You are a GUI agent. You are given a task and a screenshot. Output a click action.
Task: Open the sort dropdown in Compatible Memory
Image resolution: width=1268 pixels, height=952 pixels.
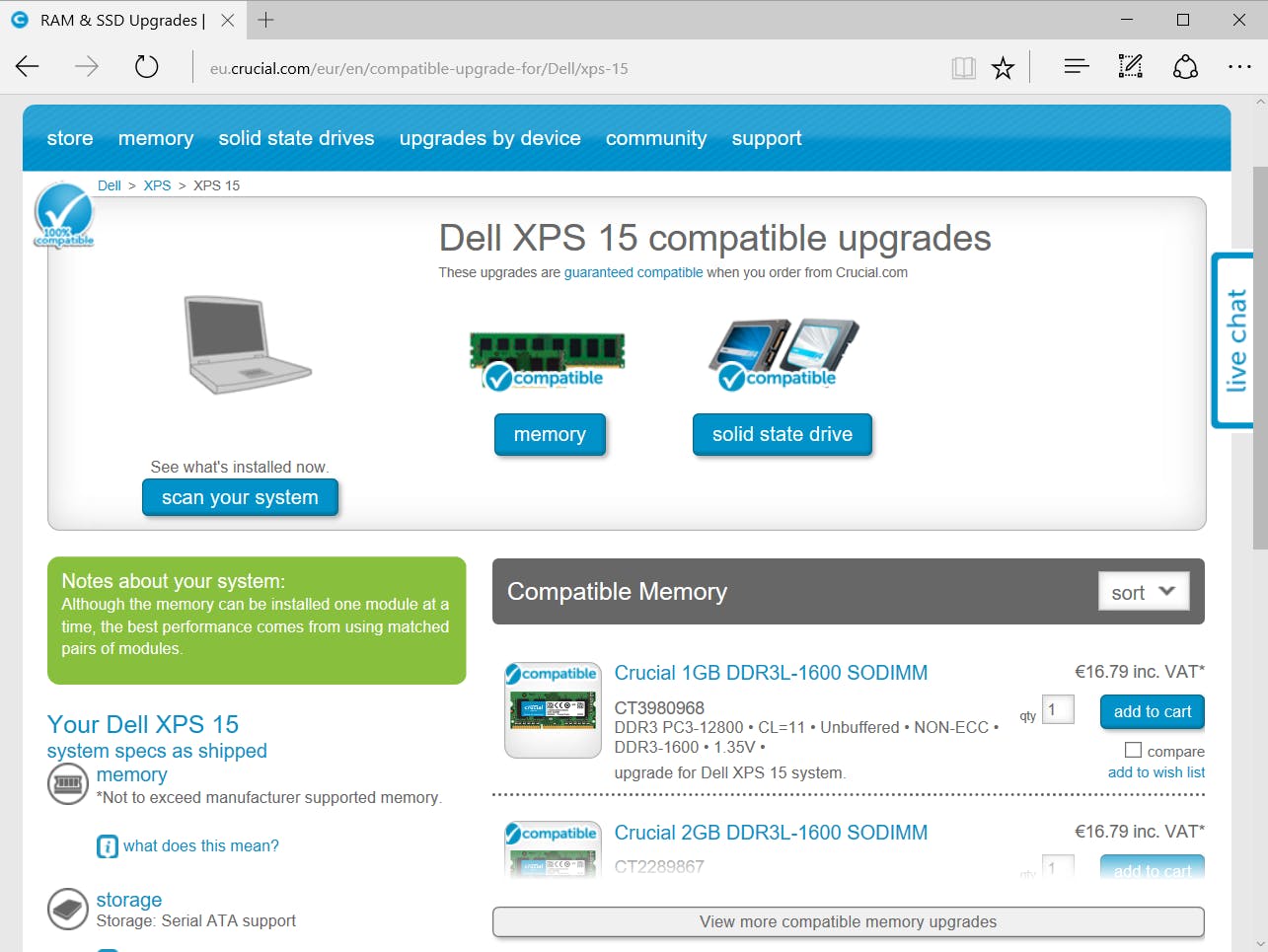point(1144,592)
